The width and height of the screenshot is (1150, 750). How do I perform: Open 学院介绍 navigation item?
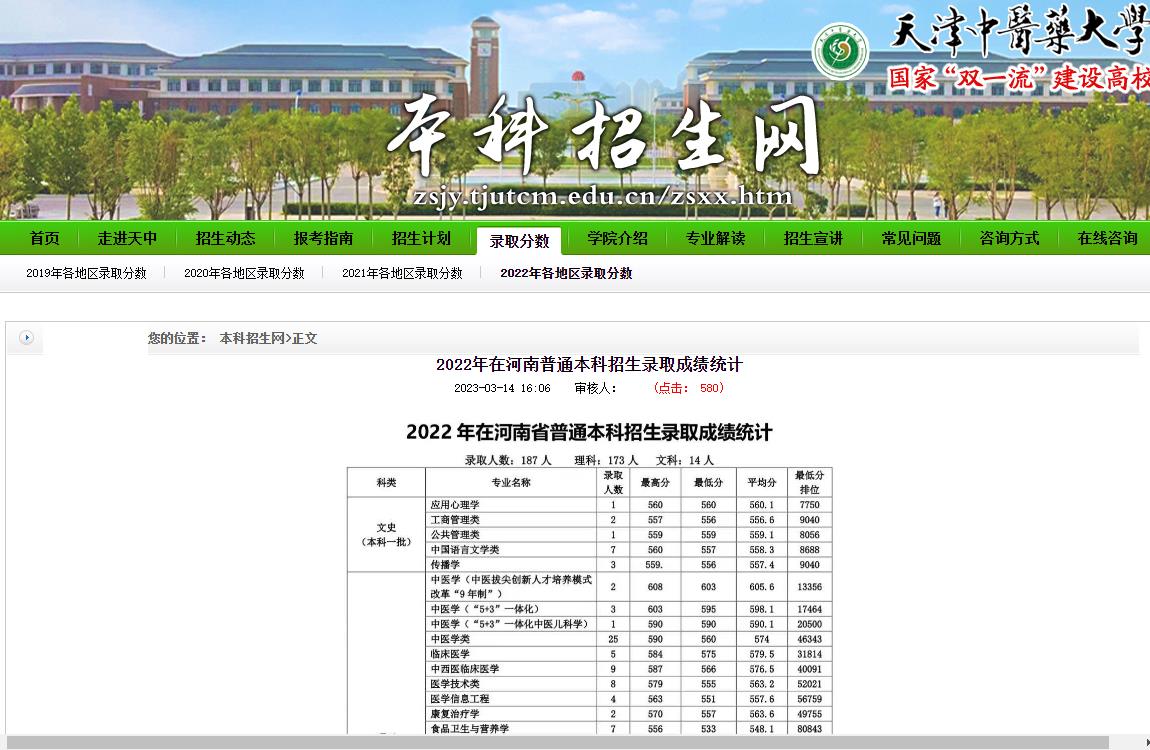click(x=618, y=239)
